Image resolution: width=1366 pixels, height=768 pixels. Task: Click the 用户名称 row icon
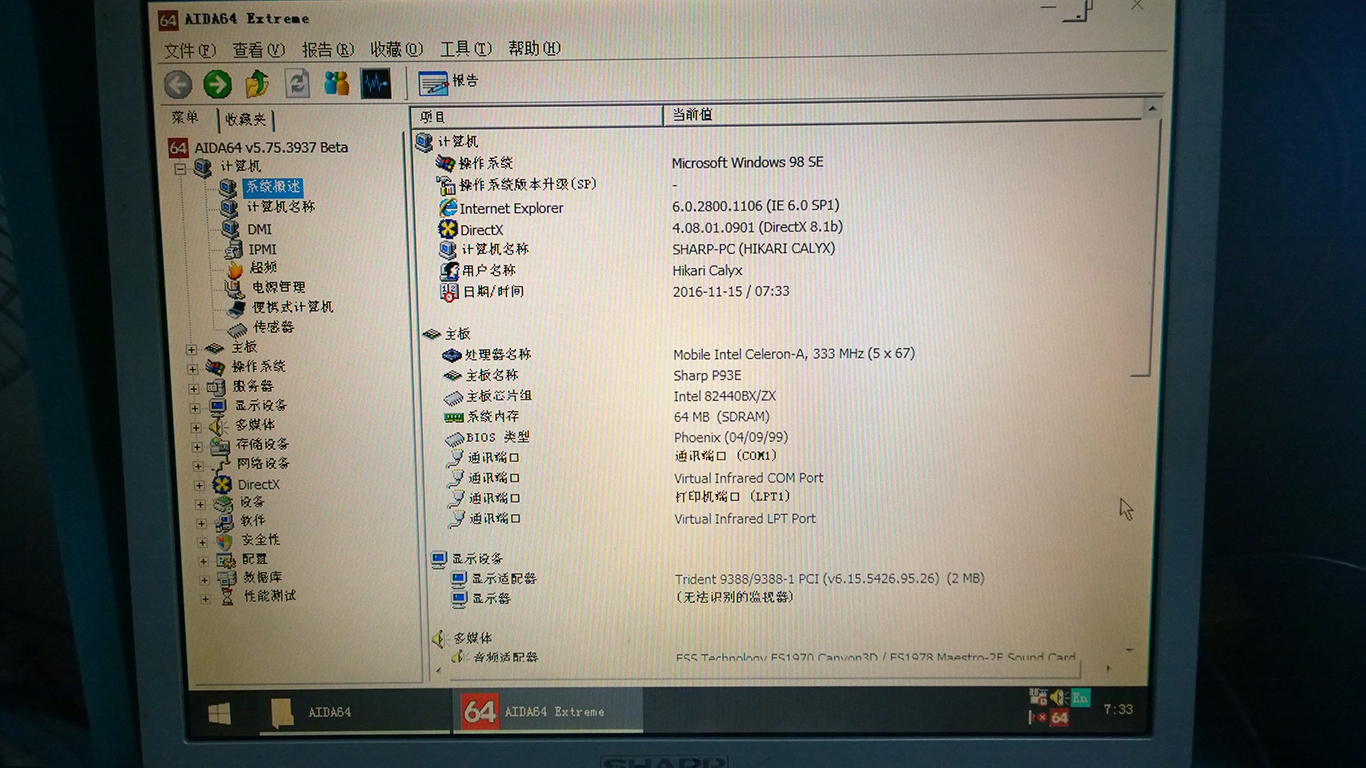[450, 271]
